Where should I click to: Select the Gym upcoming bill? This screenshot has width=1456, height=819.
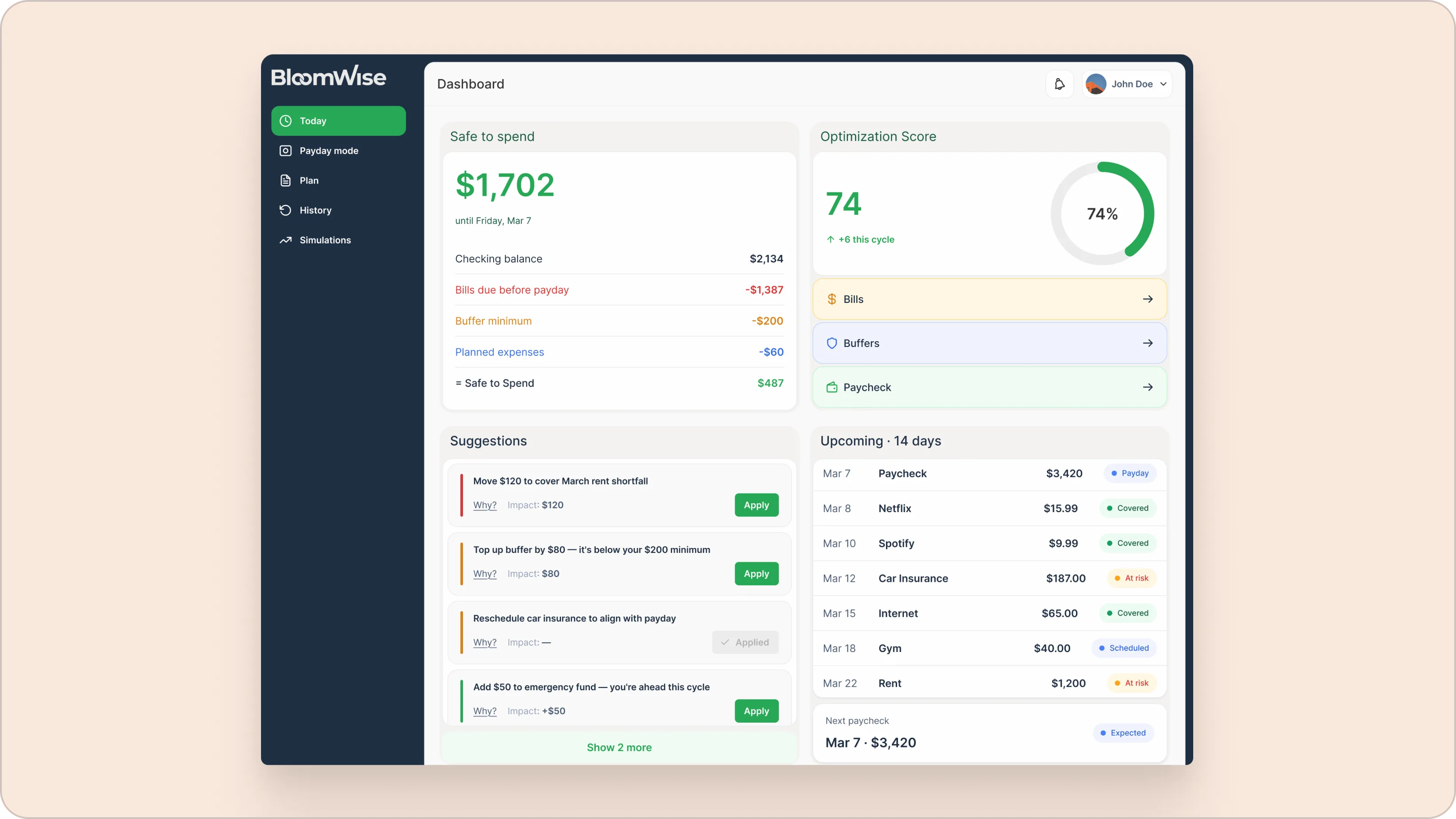pyautogui.click(x=989, y=648)
